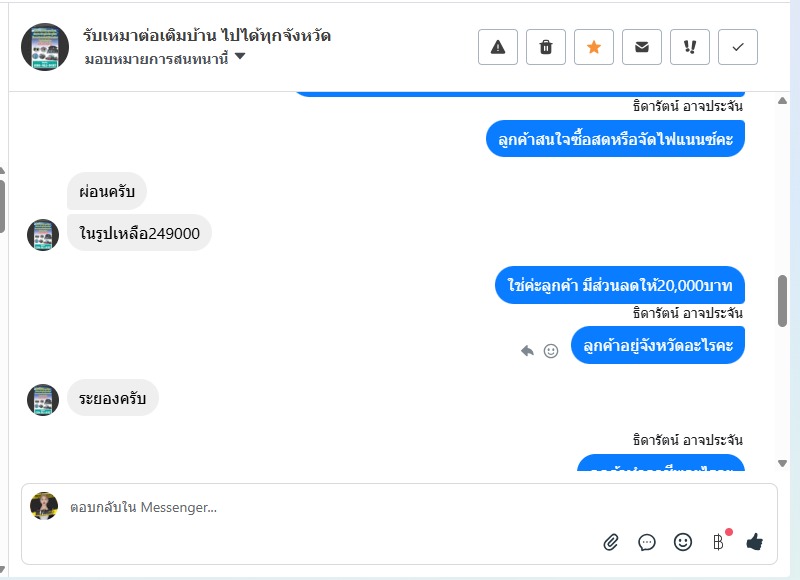The height and width of the screenshot is (580, 800).
Task: Open the emoji picker in the reply box
Action: [x=683, y=542]
